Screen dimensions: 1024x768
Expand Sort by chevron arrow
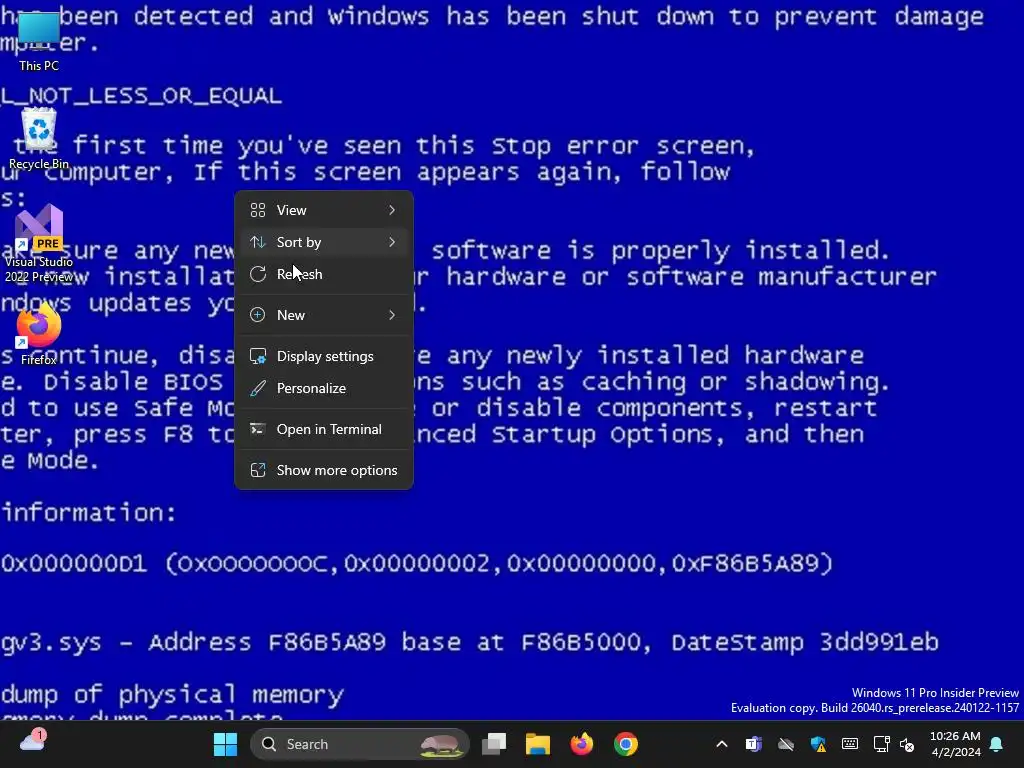[x=392, y=242]
